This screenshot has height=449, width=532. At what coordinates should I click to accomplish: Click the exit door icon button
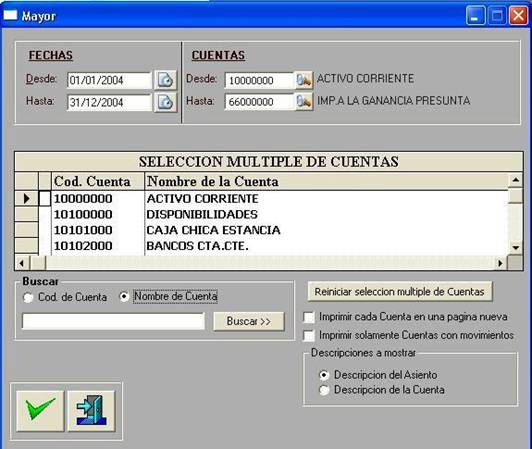[x=92, y=411]
